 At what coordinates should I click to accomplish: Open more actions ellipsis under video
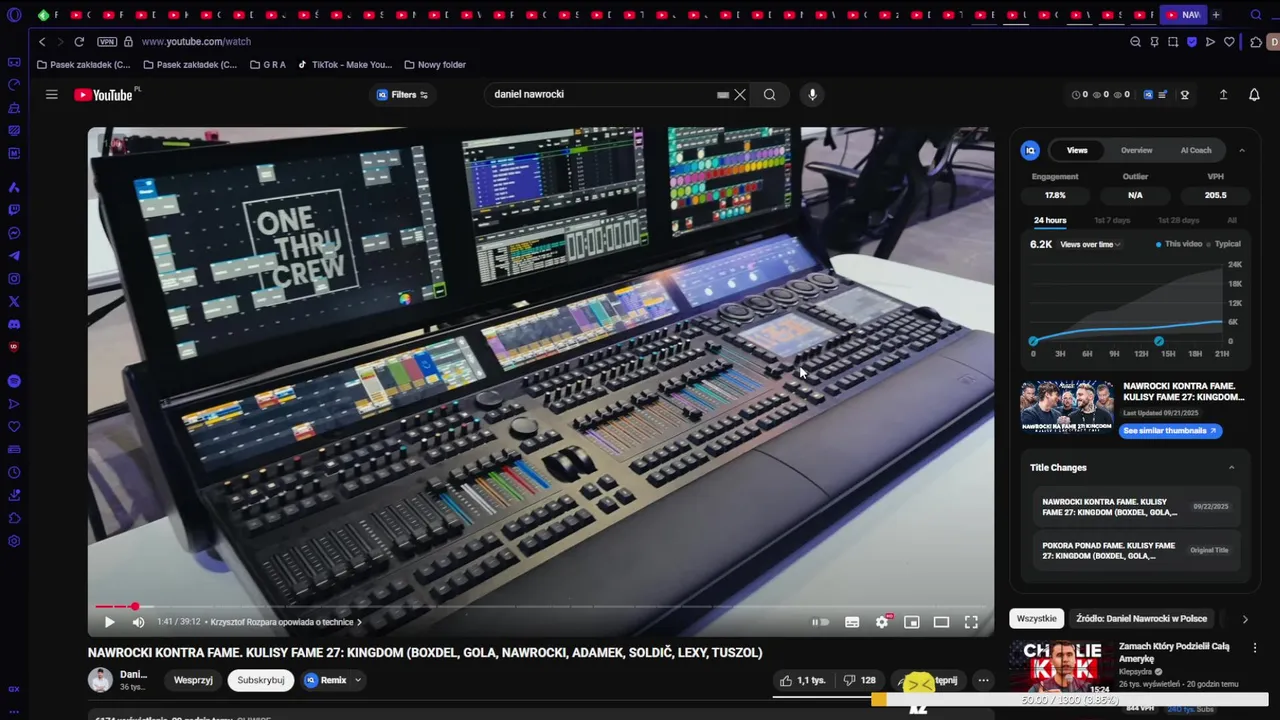click(983, 680)
